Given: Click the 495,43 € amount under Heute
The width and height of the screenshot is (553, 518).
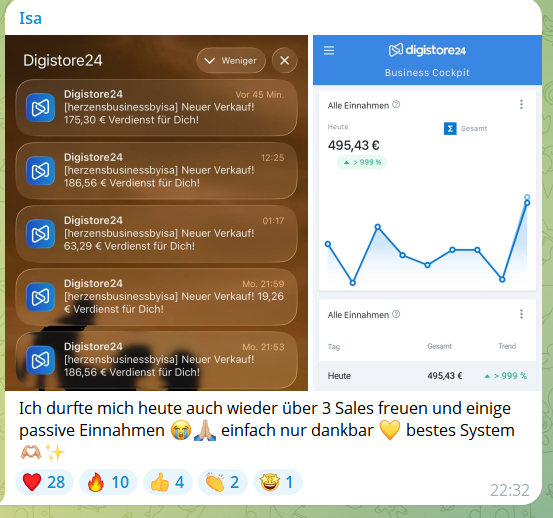Looking at the screenshot, I should 354,145.
